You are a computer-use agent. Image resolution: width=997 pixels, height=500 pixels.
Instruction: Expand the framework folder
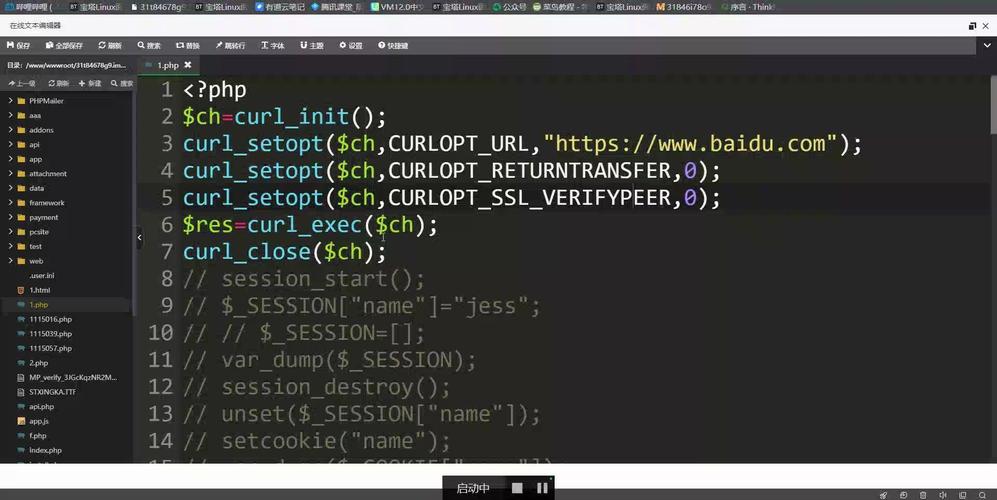(10, 203)
